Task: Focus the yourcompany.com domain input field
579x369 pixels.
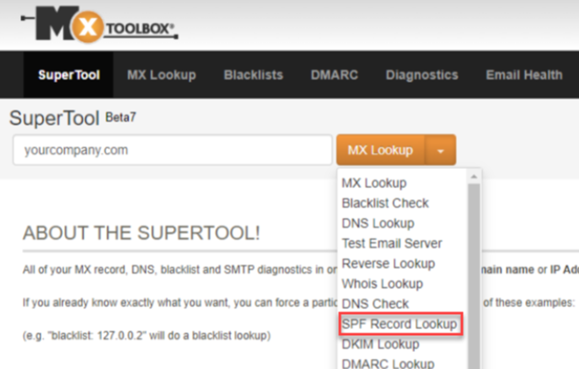Action: (172, 150)
